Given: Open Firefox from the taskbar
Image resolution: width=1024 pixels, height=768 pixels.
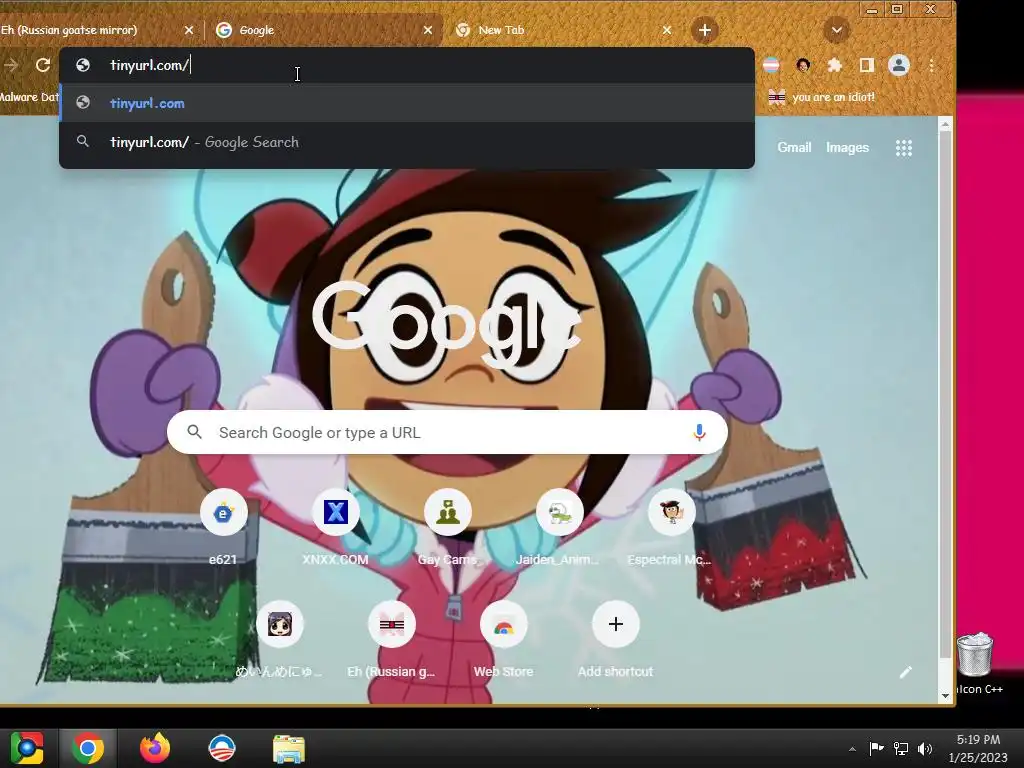Looking at the screenshot, I should 155,748.
